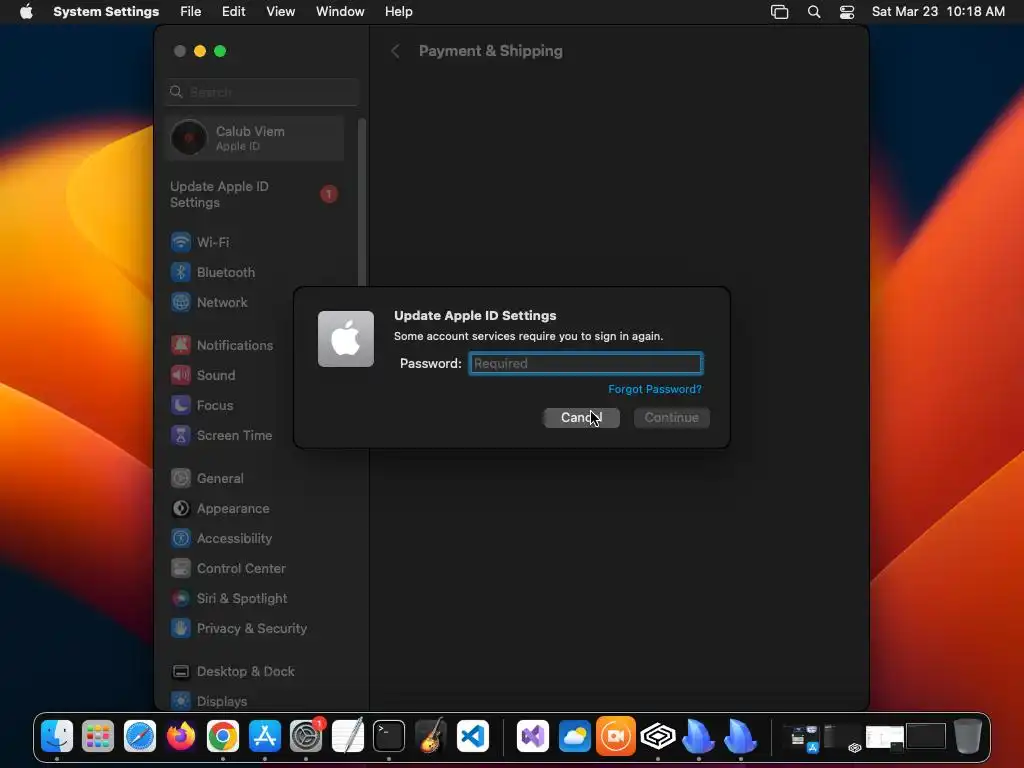Open the View menu

(280, 11)
